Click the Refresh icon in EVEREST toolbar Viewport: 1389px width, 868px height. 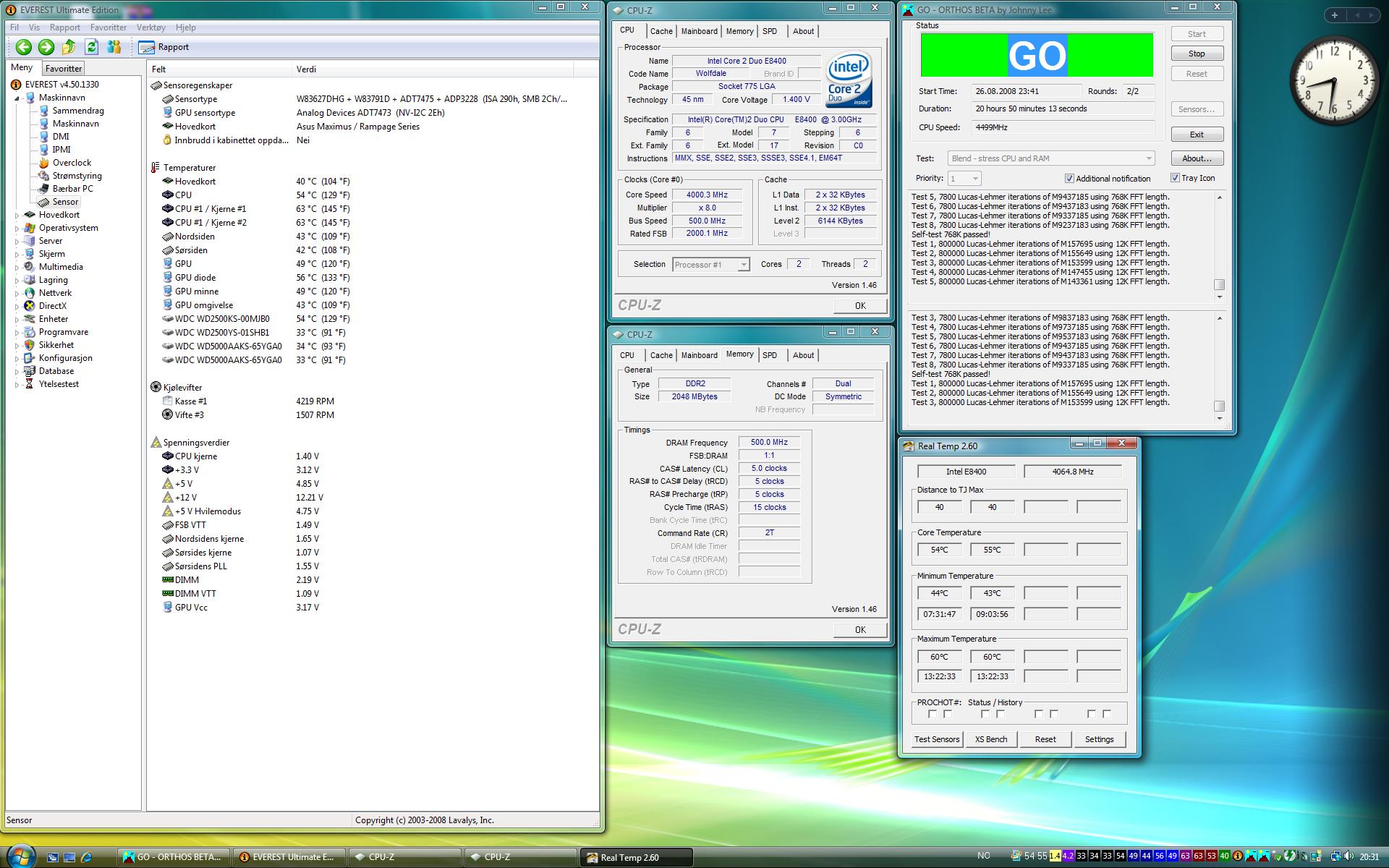tap(91, 47)
